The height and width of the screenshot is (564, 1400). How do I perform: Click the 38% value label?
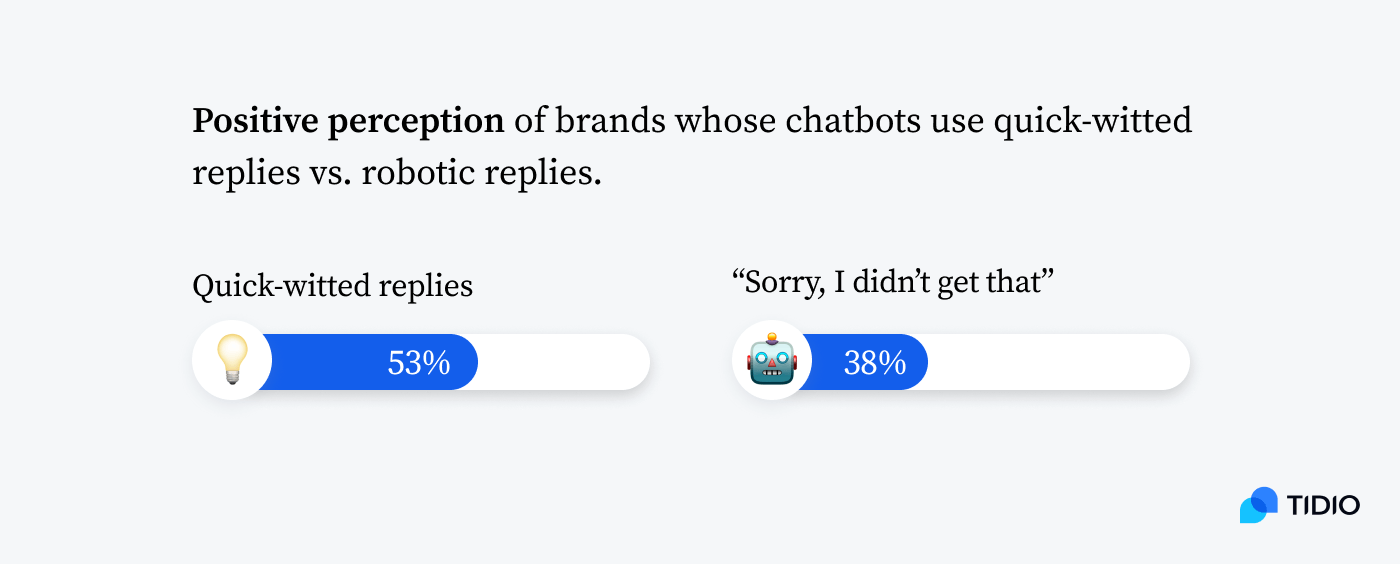pos(875,363)
